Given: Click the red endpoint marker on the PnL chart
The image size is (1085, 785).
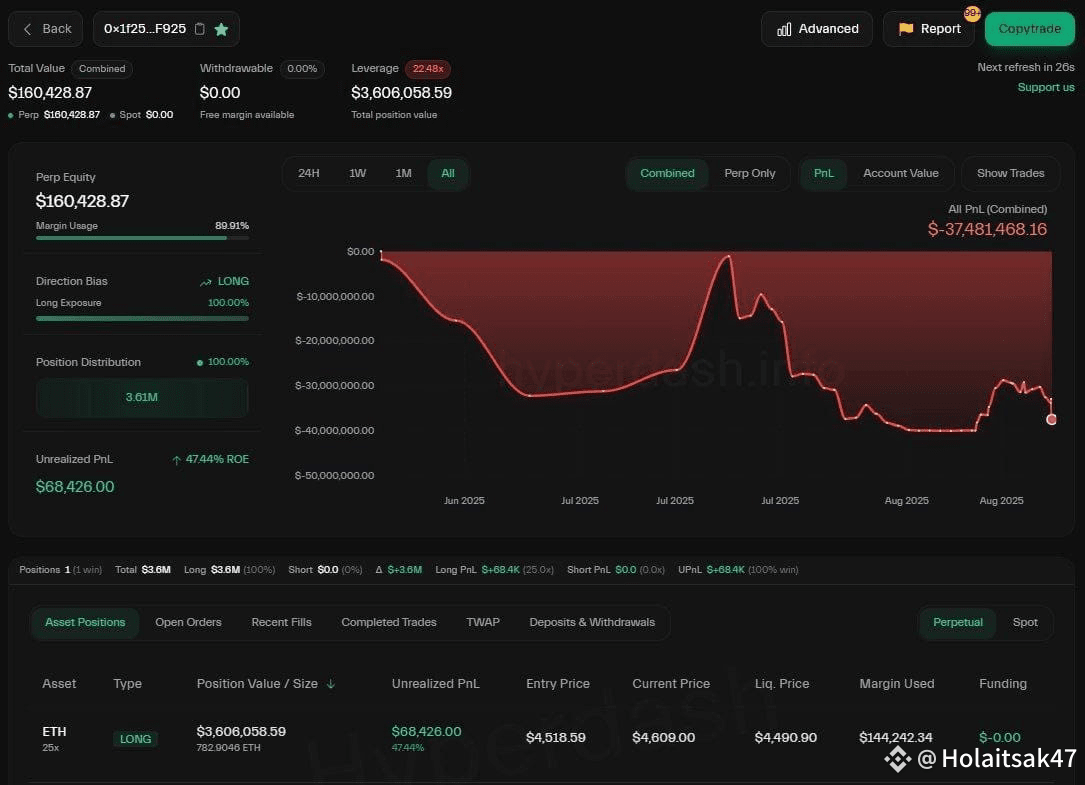Looking at the screenshot, I should [x=1051, y=420].
